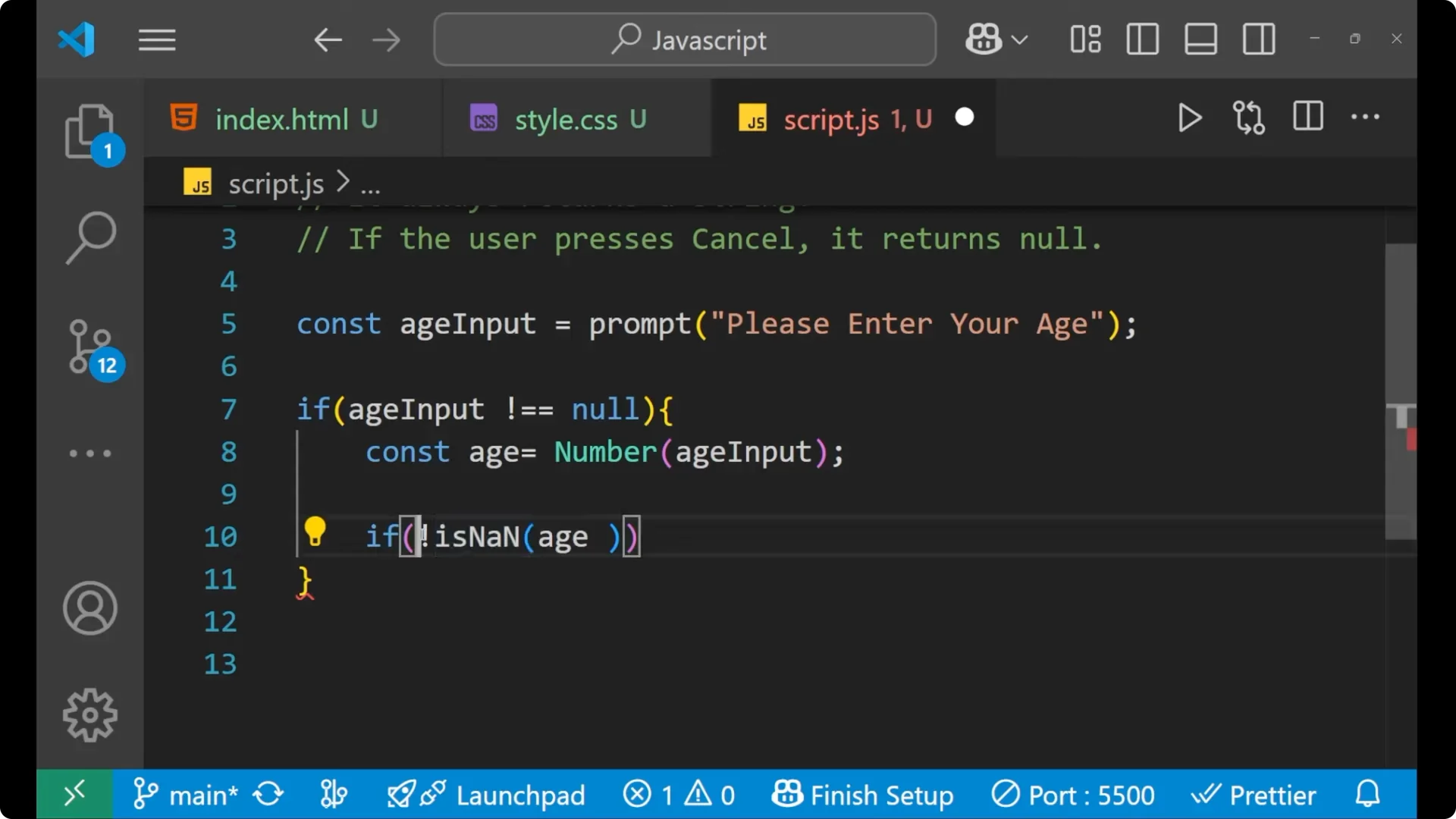This screenshot has height=819, width=1456.
Task: Open GitHub Copilot from the title bar
Action: coord(982,39)
